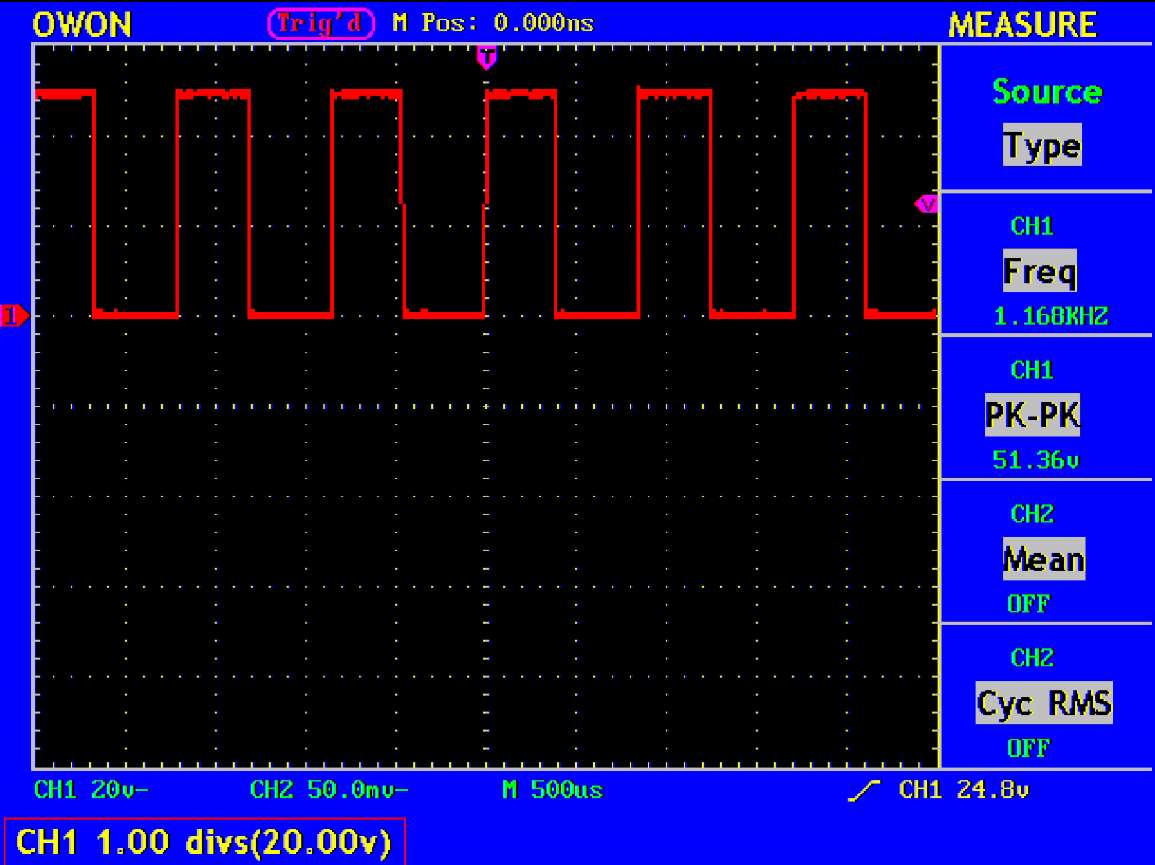Viewport: 1155px width, 865px height.
Task: Click the CH1 1.00 divs(20.00v) position box
Action: click(x=205, y=841)
